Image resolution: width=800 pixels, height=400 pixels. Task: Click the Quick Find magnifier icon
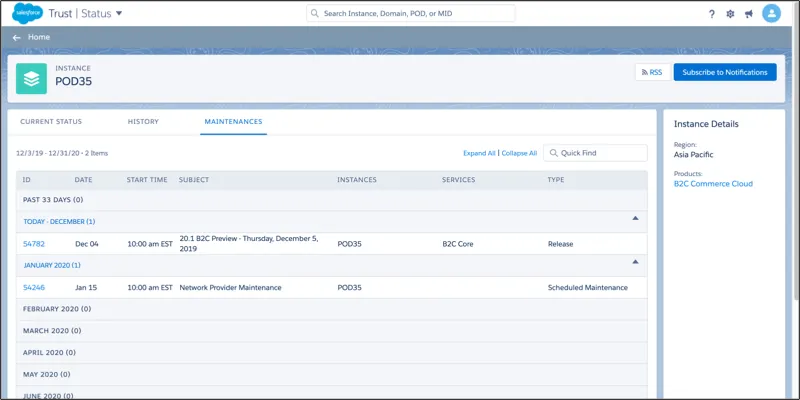coord(553,153)
